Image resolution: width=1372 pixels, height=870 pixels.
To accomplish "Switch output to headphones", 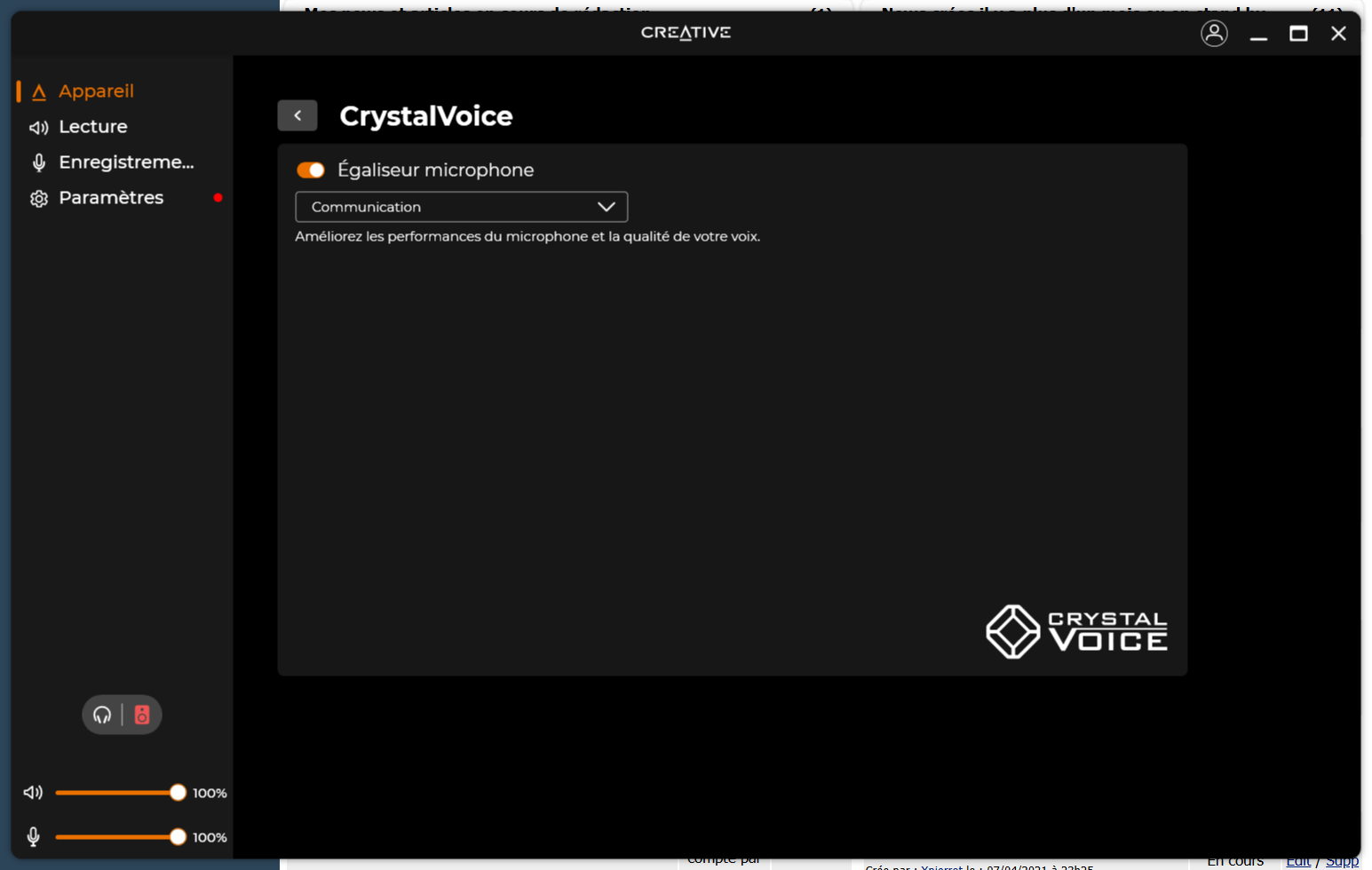I will (x=102, y=715).
